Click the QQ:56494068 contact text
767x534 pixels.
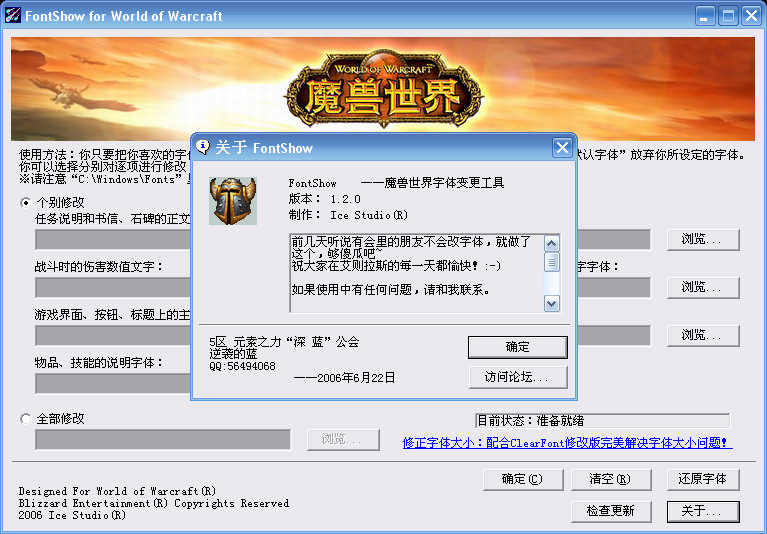coord(242,366)
